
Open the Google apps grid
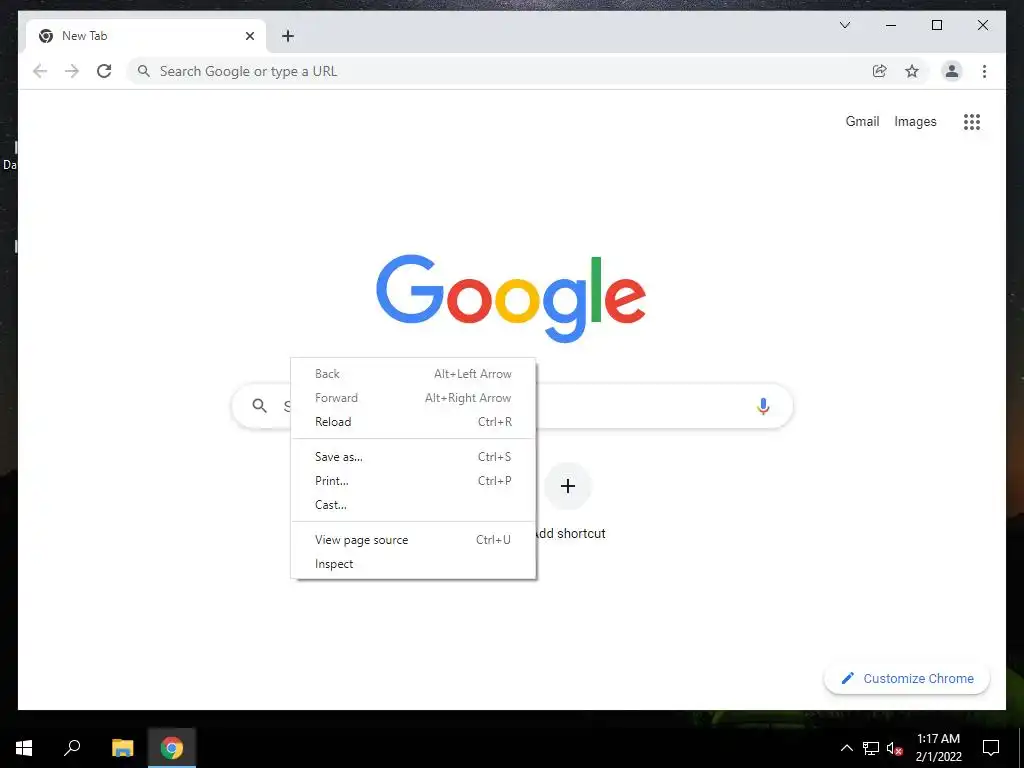(x=972, y=121)
